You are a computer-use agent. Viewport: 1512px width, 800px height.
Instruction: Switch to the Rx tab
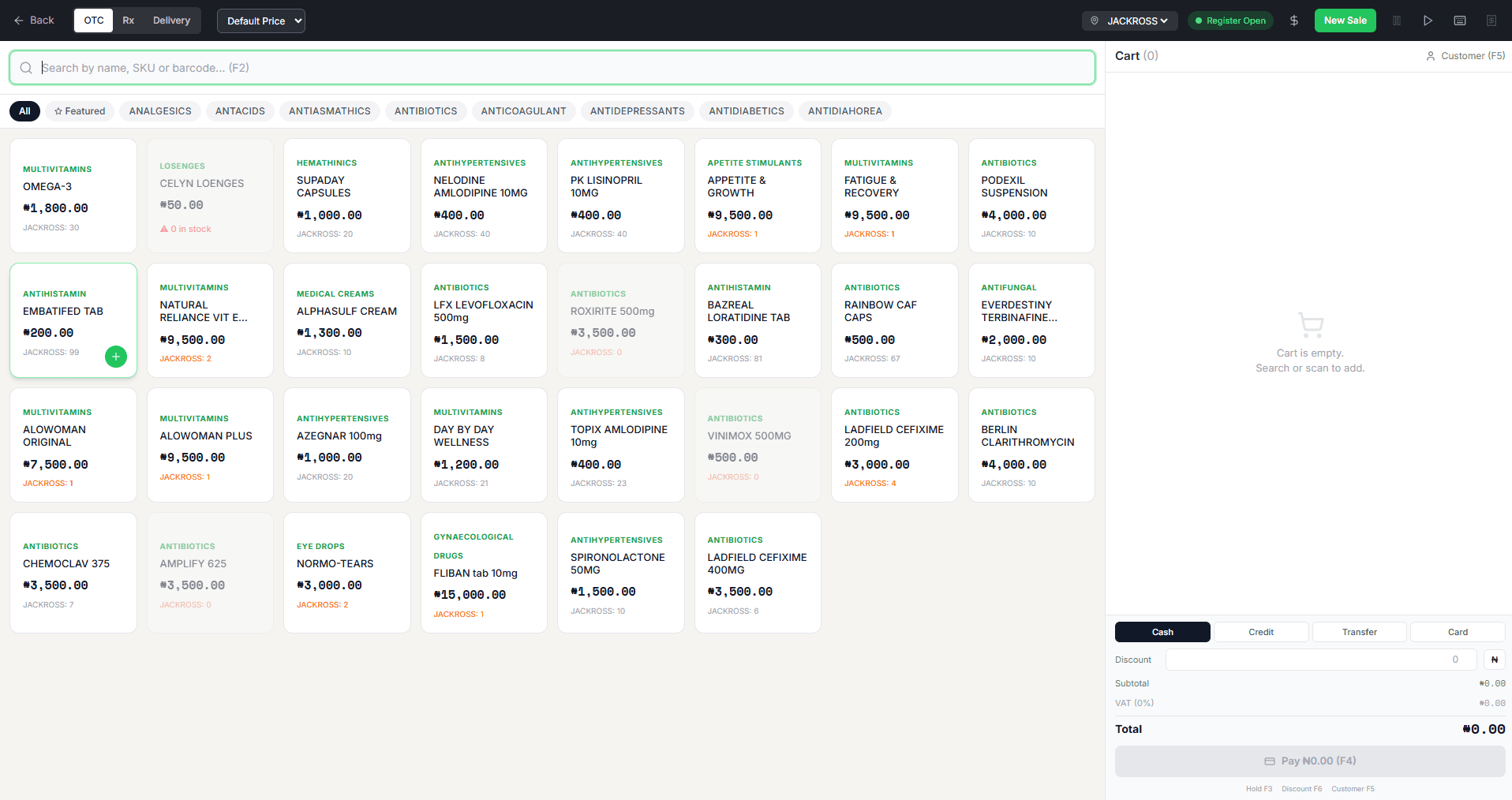(129, 21)
